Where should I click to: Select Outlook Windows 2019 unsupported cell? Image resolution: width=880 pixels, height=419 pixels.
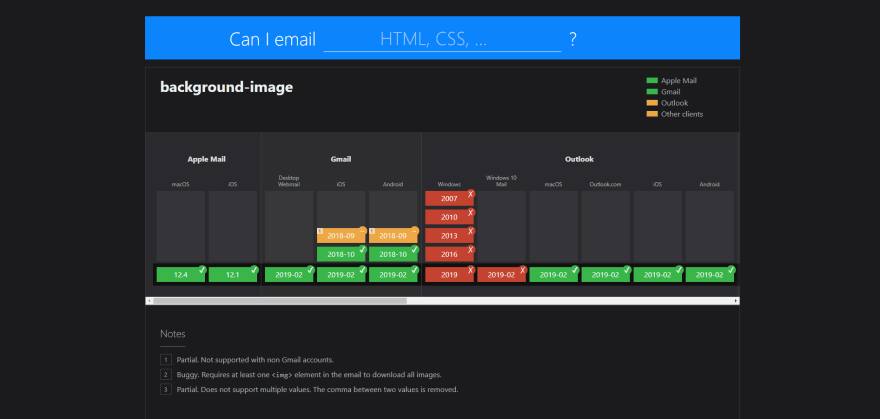pyautogui.click(x=449, y=275)
